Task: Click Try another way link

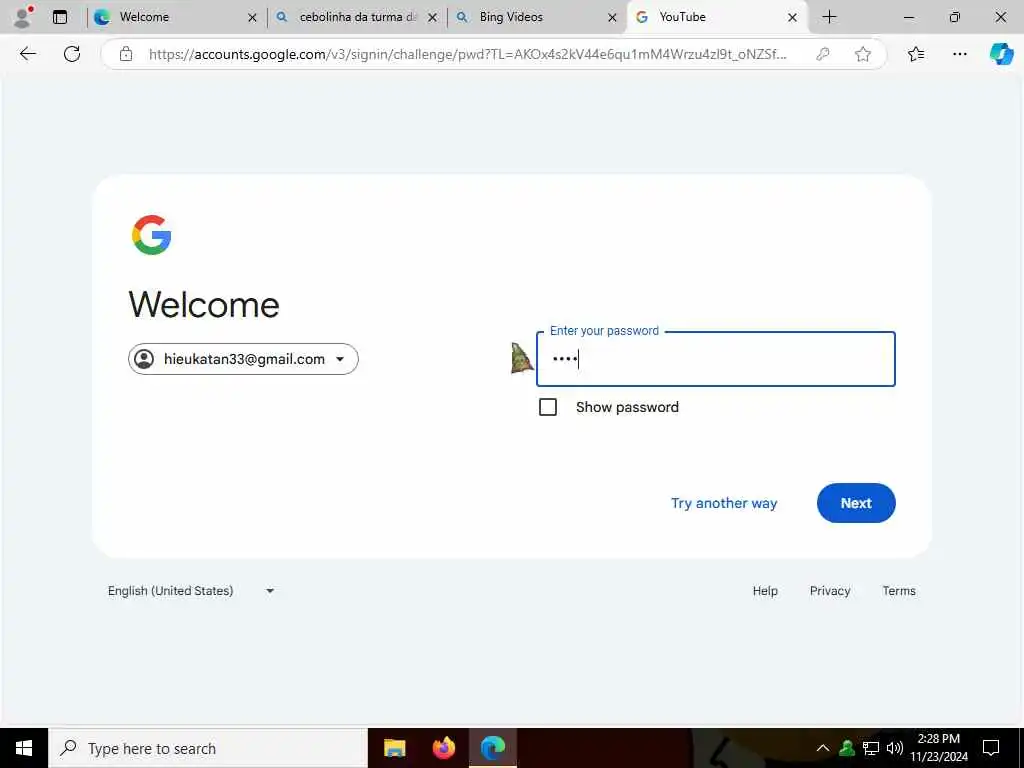Action: click(724, 503)
